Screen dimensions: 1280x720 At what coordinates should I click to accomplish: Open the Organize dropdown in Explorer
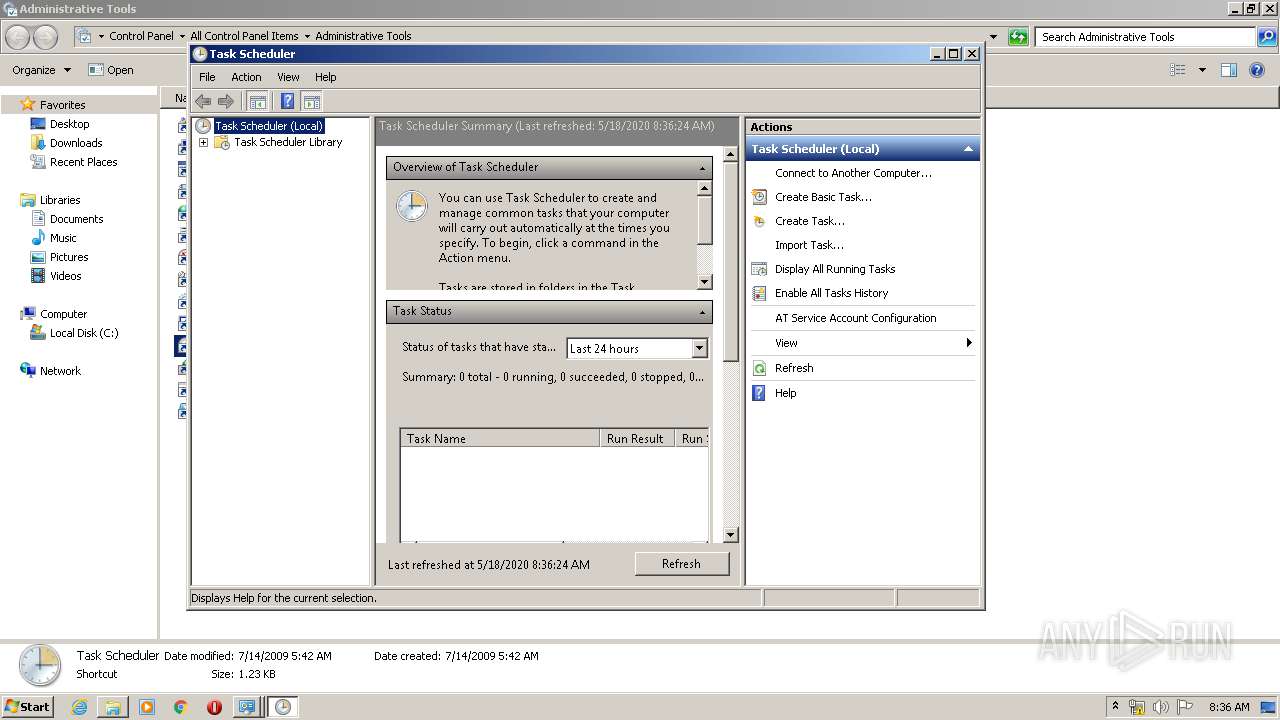pyautogui.click(x=41, y=70)
